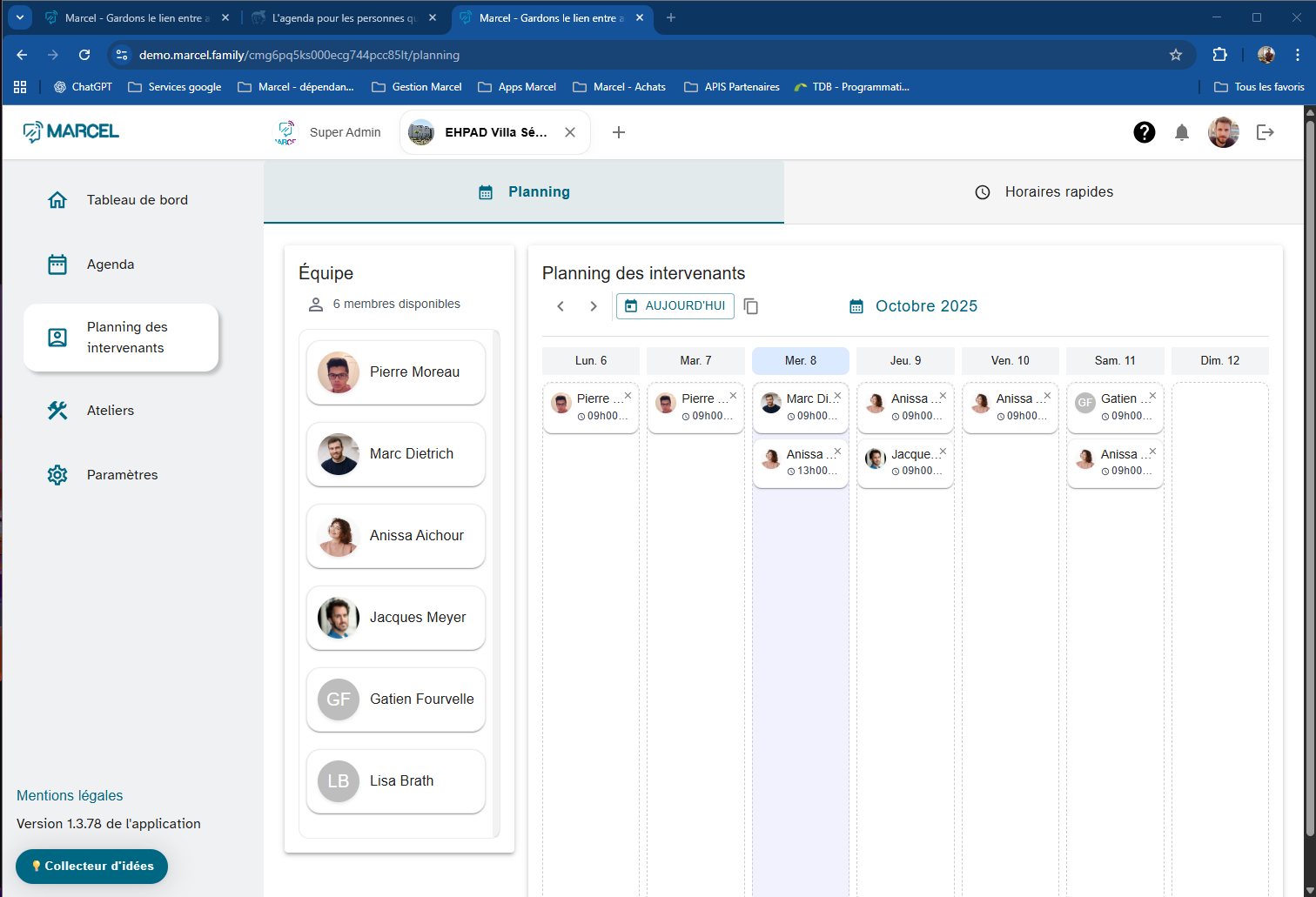Remove Gatien shift on Saturday 11
Image resolution: width=1316 pixels, height=897 pixels.
pyautogui.click(x=1152, y=396)
